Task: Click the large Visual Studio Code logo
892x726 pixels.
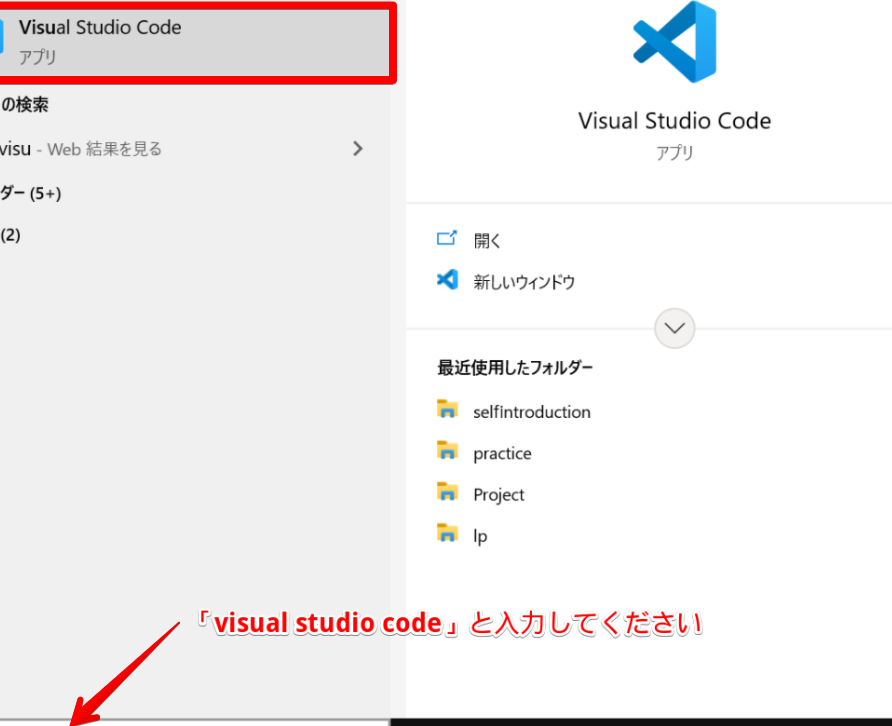Action: pos(674,42)
